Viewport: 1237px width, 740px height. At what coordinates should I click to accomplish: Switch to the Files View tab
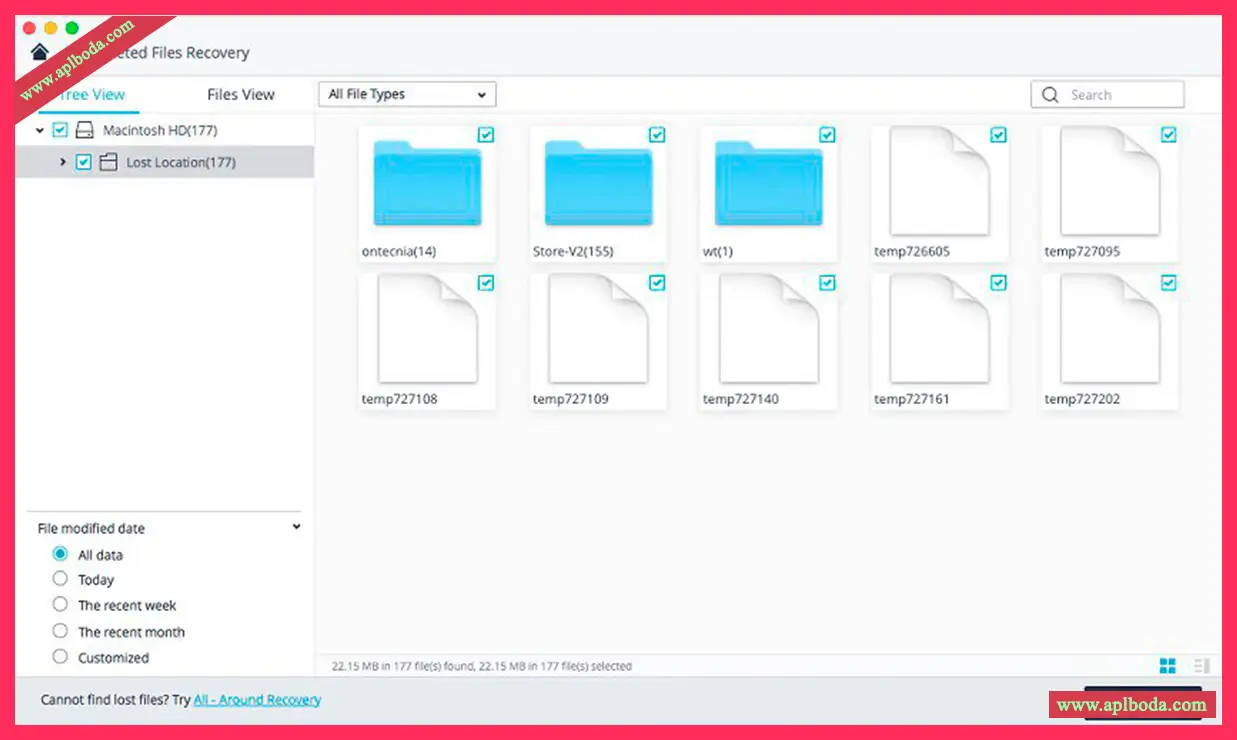pyautogui.click(x=240, y=95)
